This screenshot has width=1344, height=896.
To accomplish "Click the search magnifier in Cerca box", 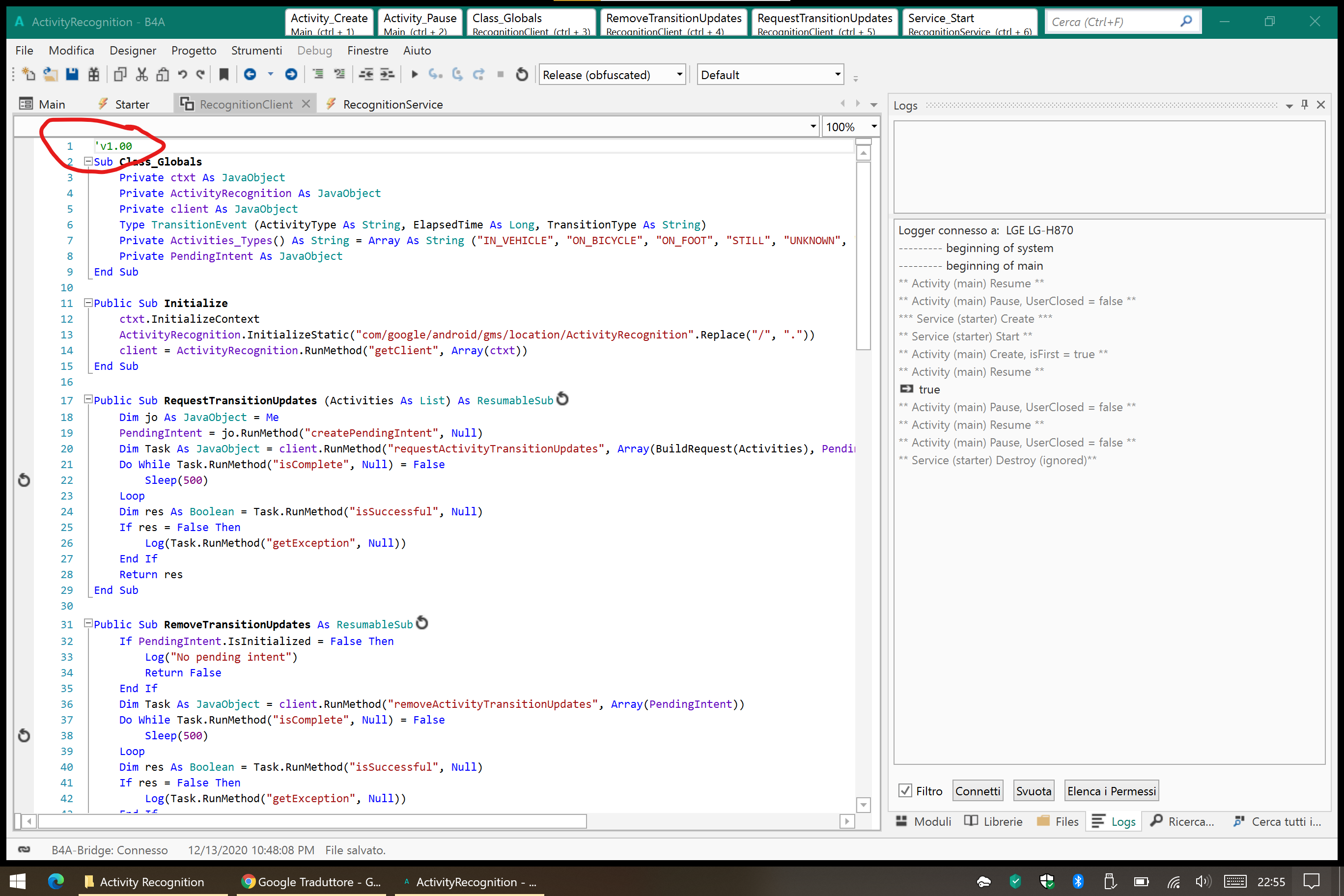I will (1186, 22).
